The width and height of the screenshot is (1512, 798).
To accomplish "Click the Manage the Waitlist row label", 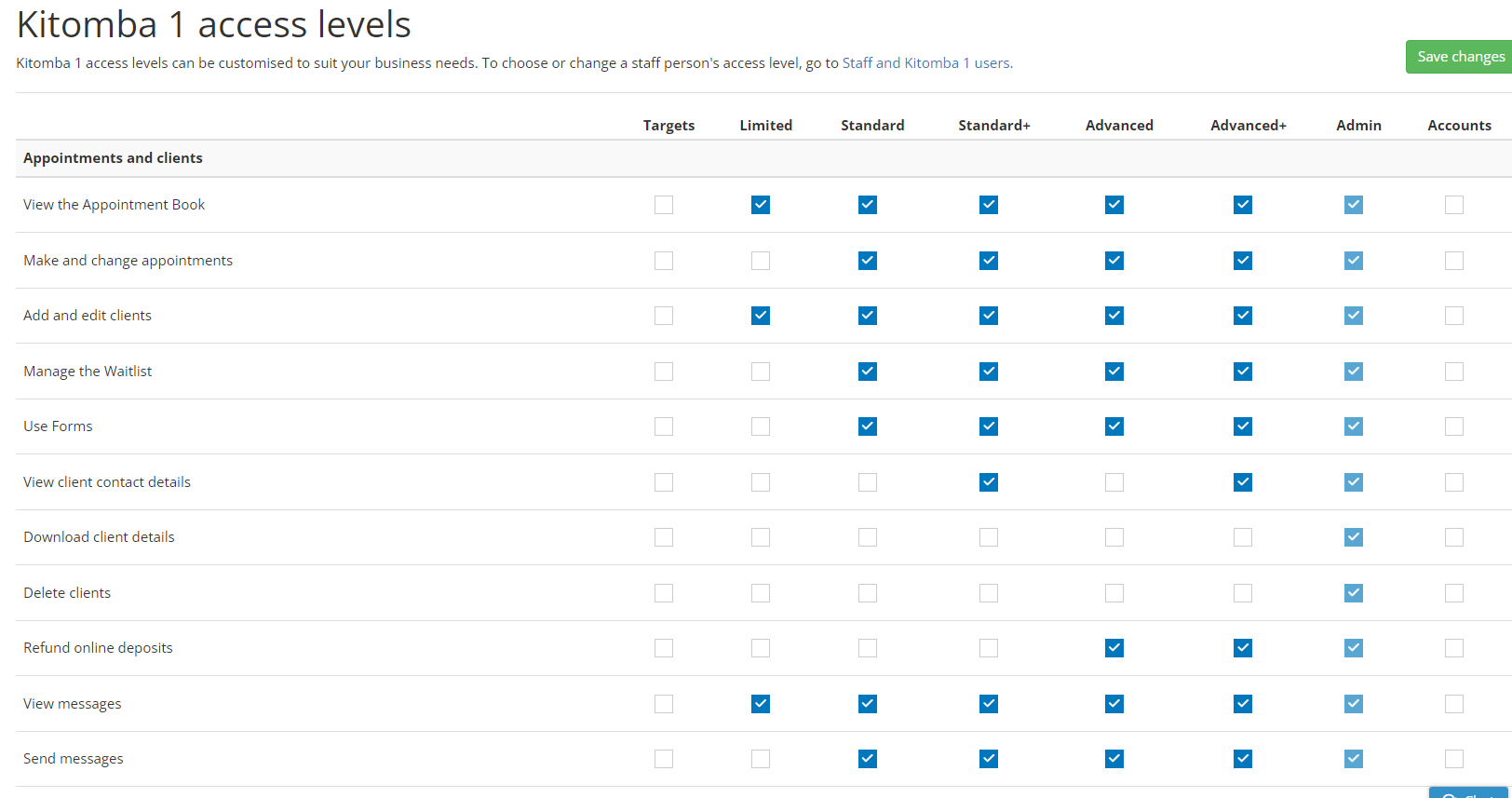I will point(88,372).
